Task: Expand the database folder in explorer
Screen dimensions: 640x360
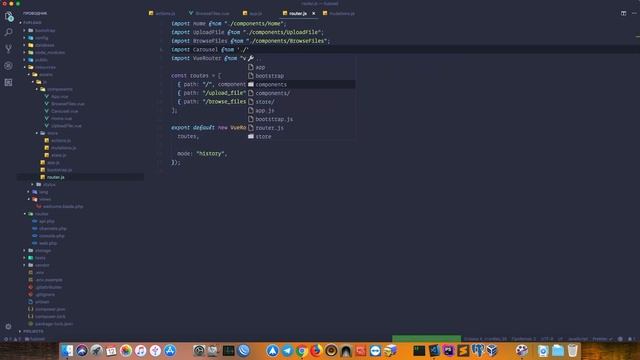Action: point(44,45)
